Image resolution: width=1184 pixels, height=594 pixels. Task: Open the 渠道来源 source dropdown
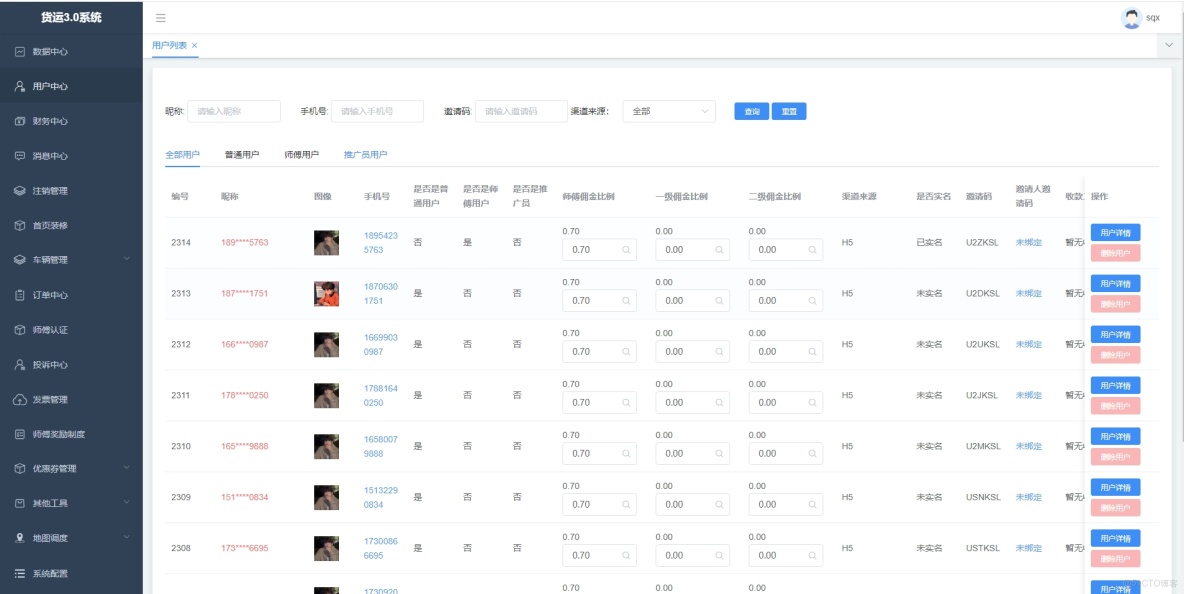click(x=668, y=110)
